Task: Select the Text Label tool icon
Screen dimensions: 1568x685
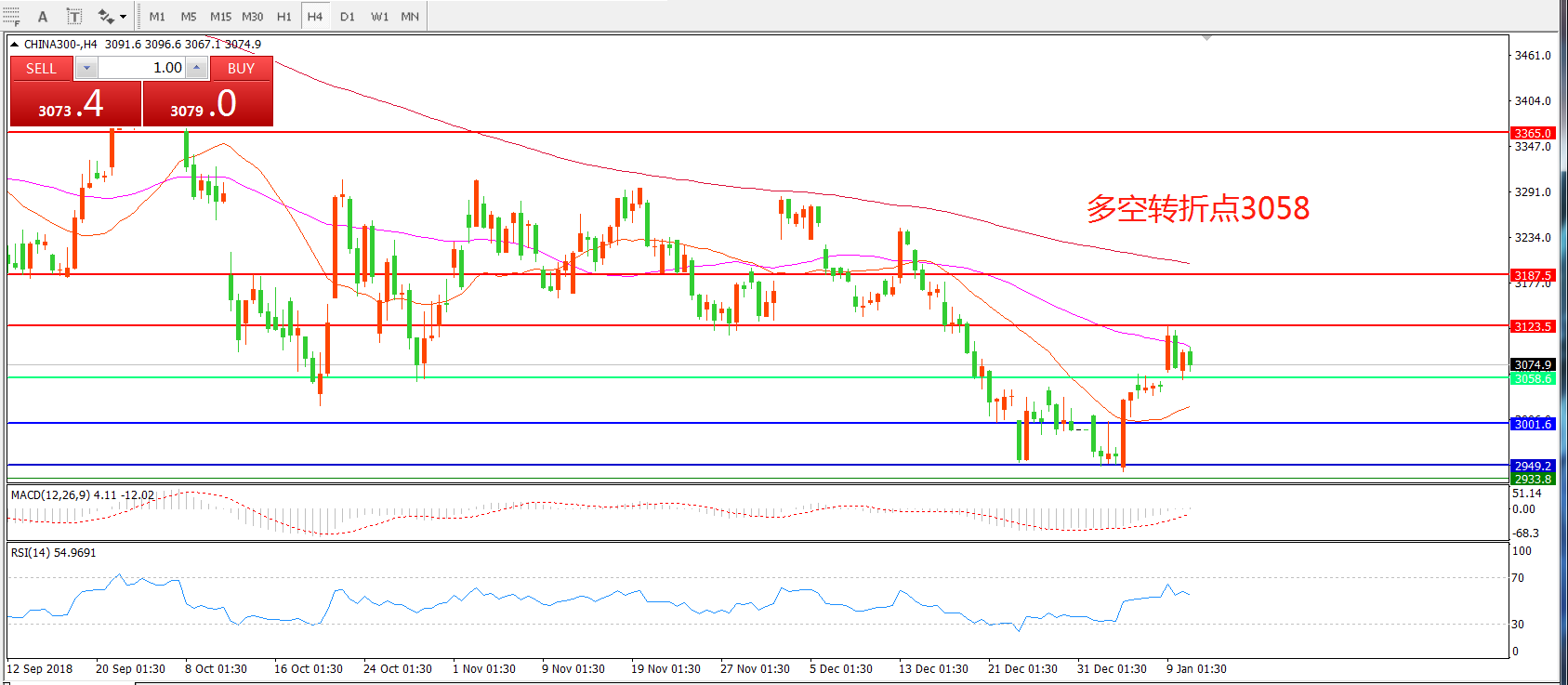Action: coord(74,16)
